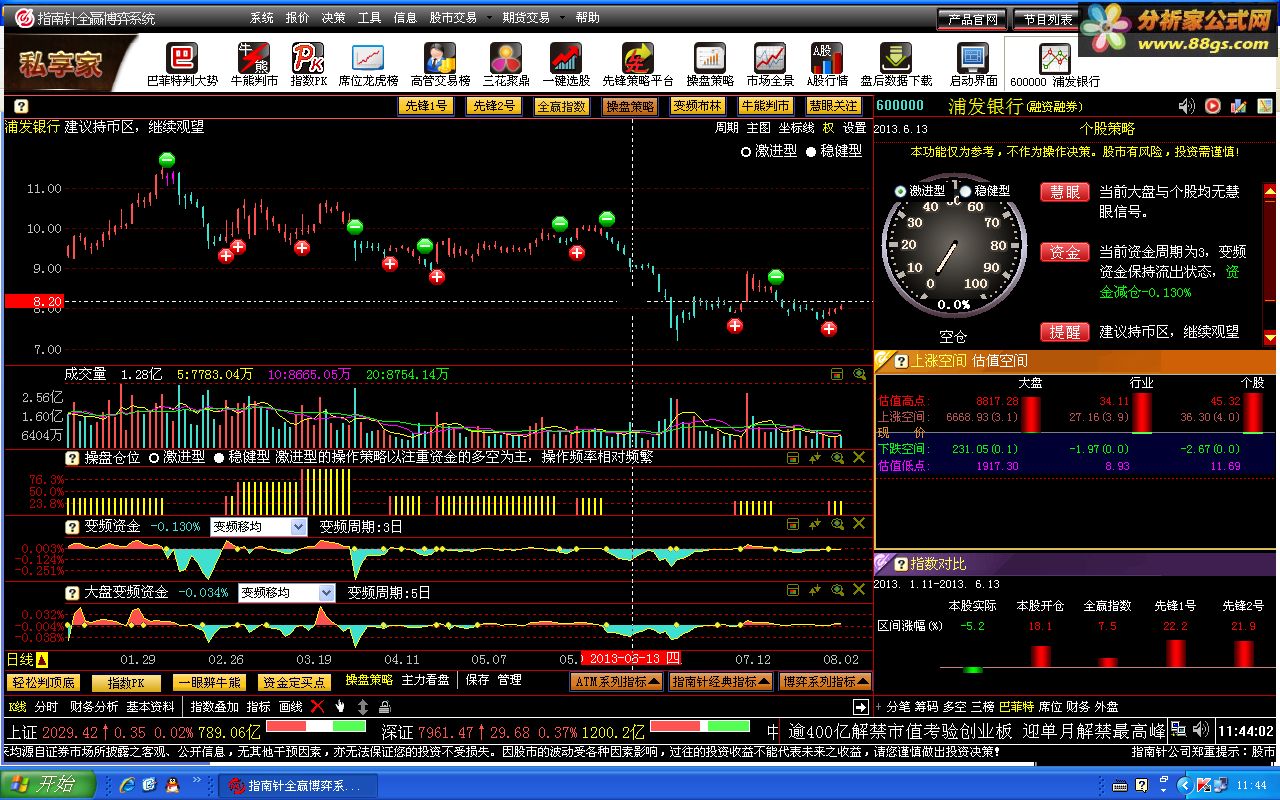Click the 估值空间 tab label
Screen dimensions: 1280x800
click(x=1000, y=361)
